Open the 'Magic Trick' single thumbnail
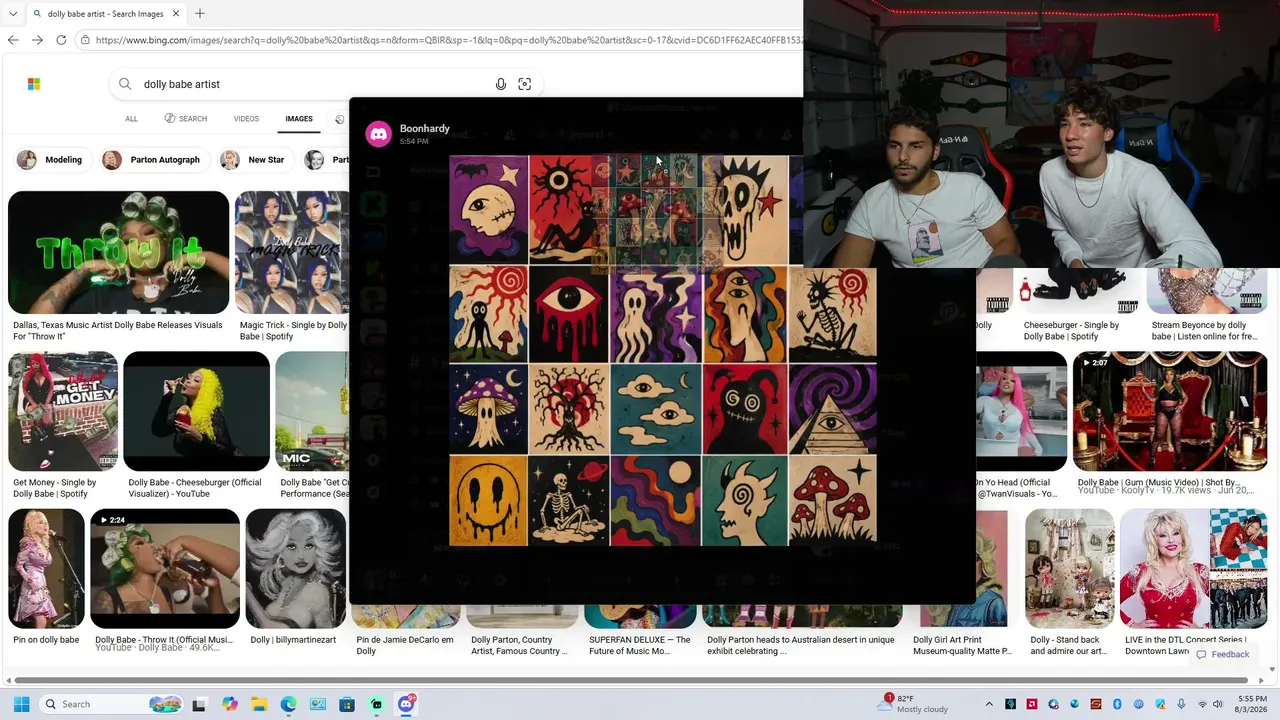This screenshot has width=1280, height=720. coord(292,252)
